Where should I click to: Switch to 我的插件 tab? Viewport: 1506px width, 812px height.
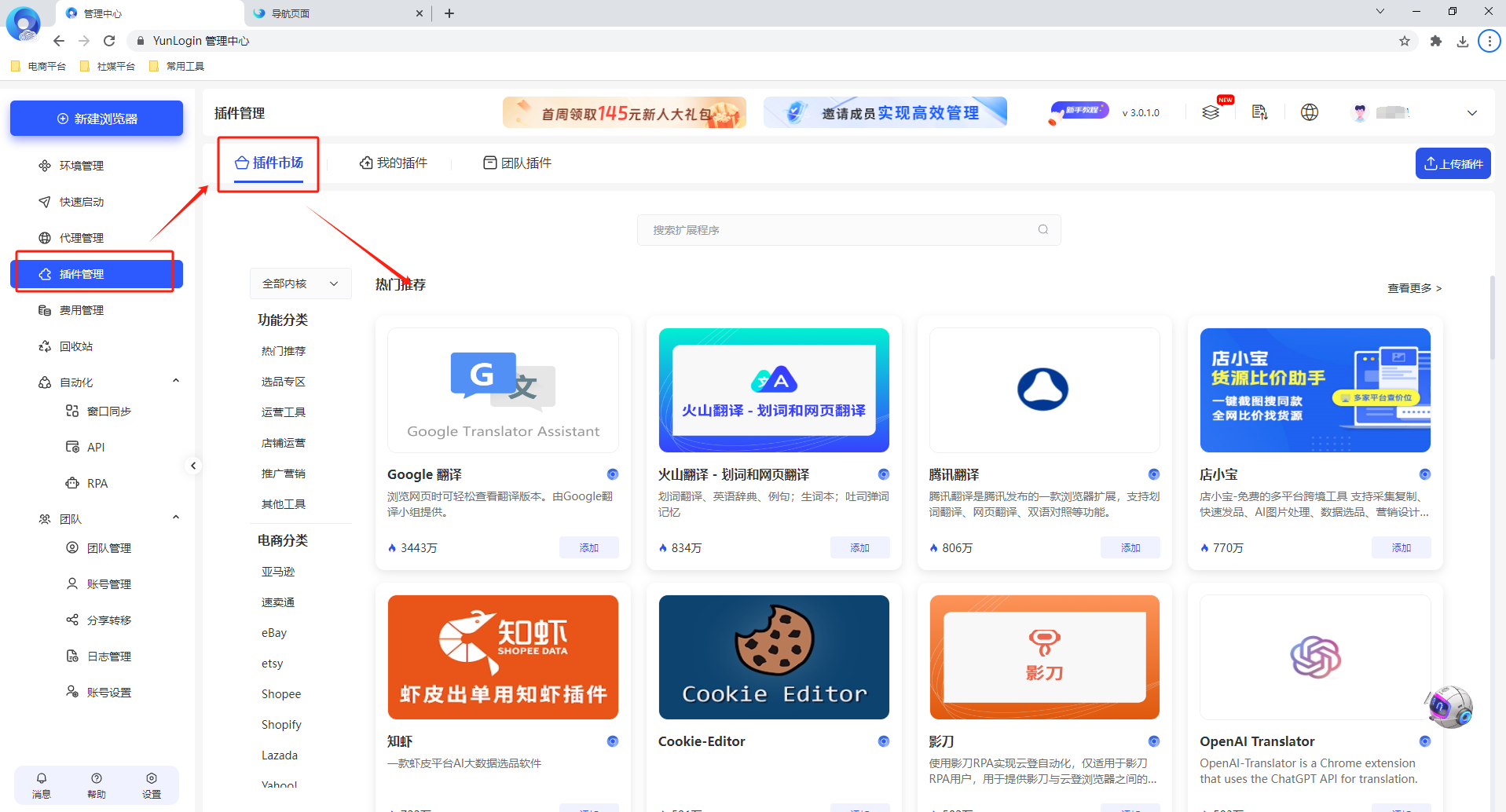coord(394,163)
